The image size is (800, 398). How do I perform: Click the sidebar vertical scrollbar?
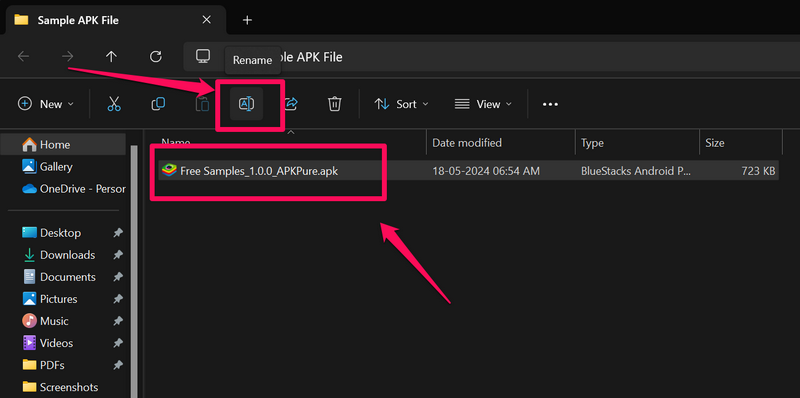pos(134,270)
